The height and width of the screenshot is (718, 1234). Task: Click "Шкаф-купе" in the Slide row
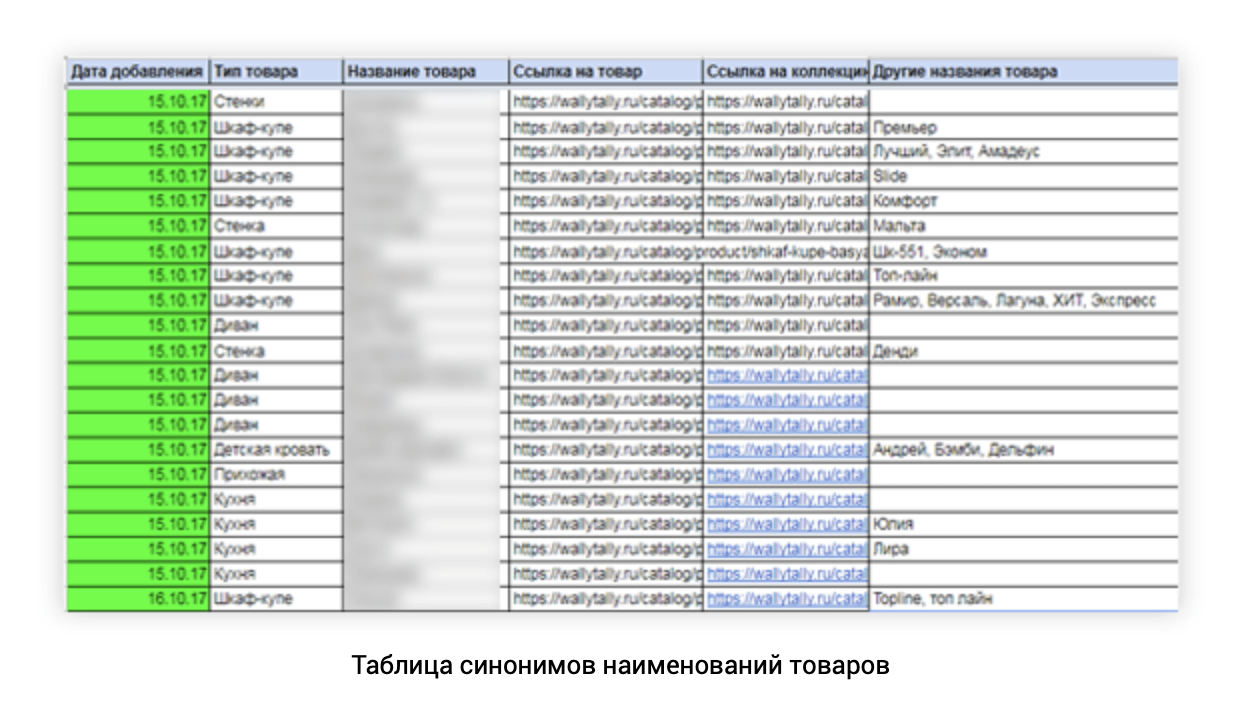pos(277,176)
